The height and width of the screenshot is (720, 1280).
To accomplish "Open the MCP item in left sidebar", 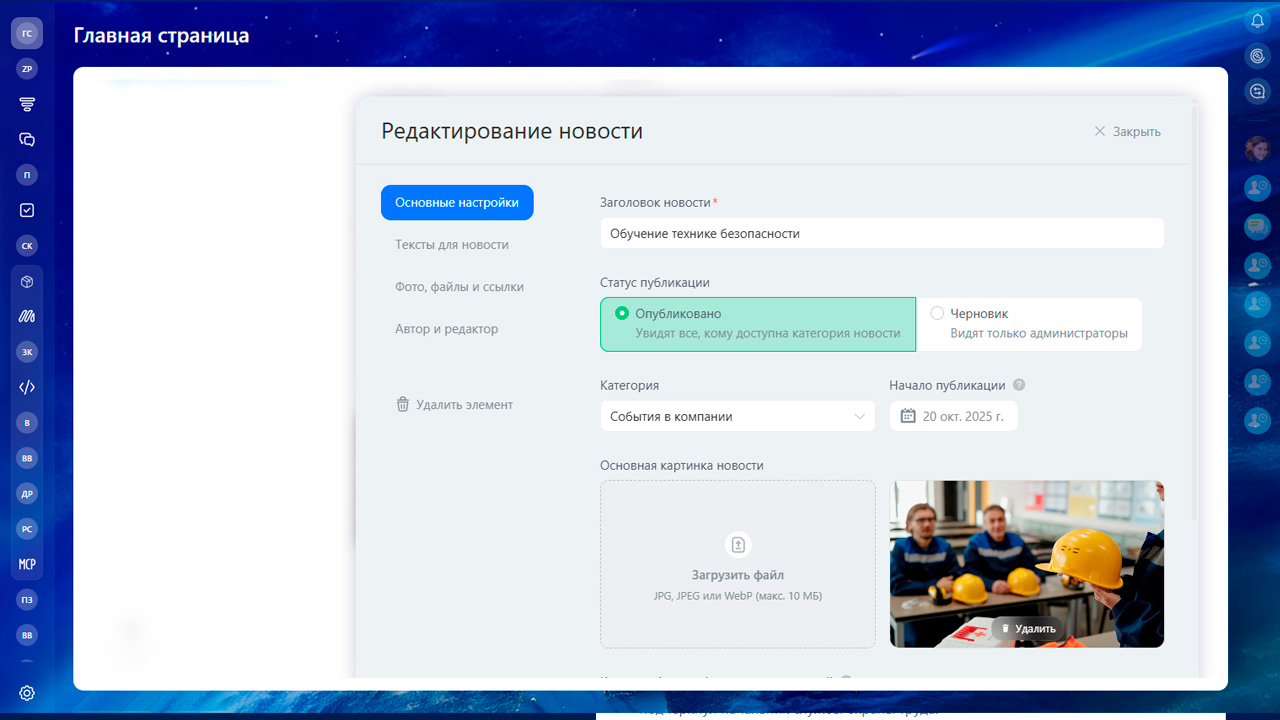I will 27,564.
